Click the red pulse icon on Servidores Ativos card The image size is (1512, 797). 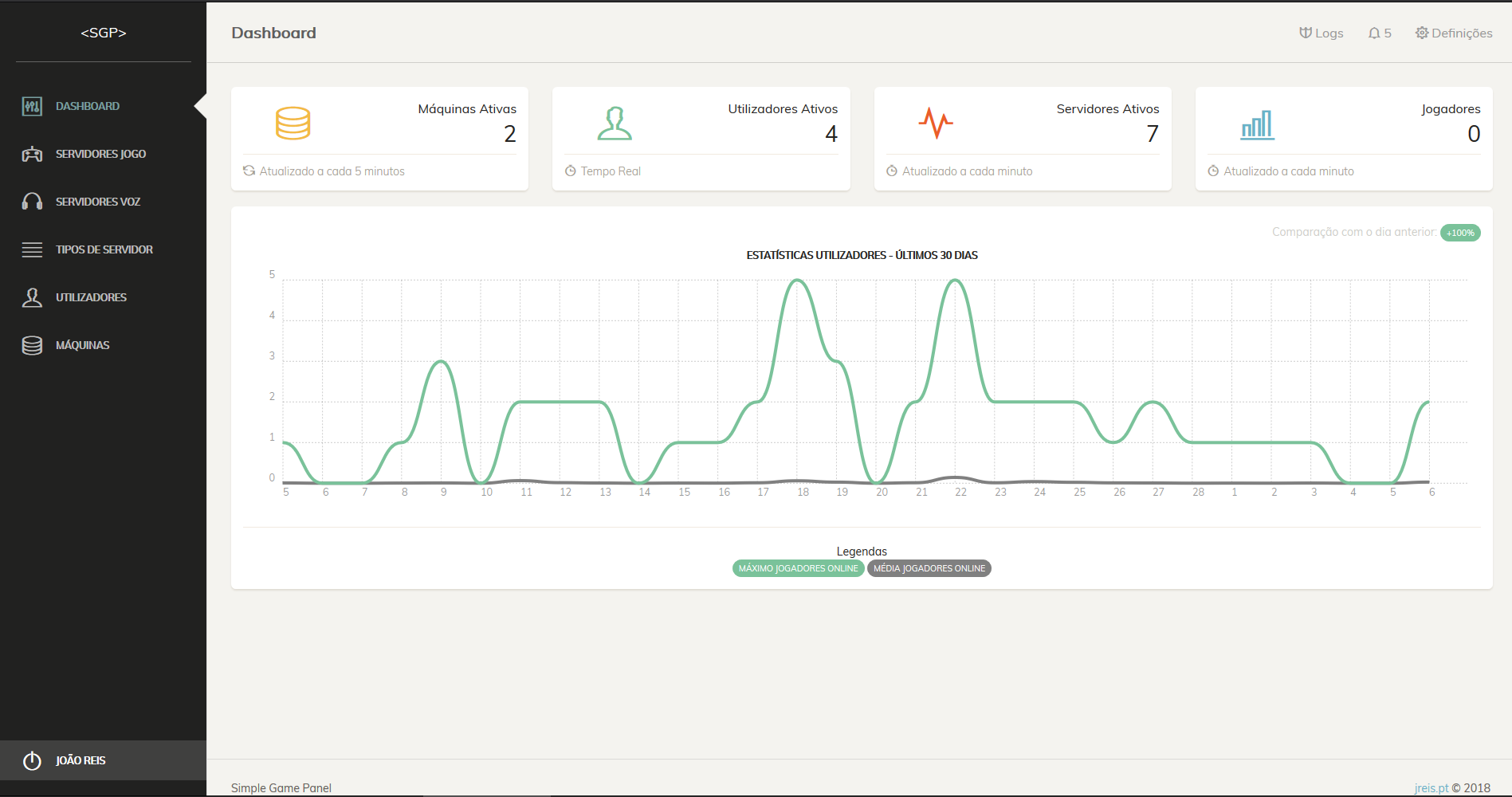936,123
